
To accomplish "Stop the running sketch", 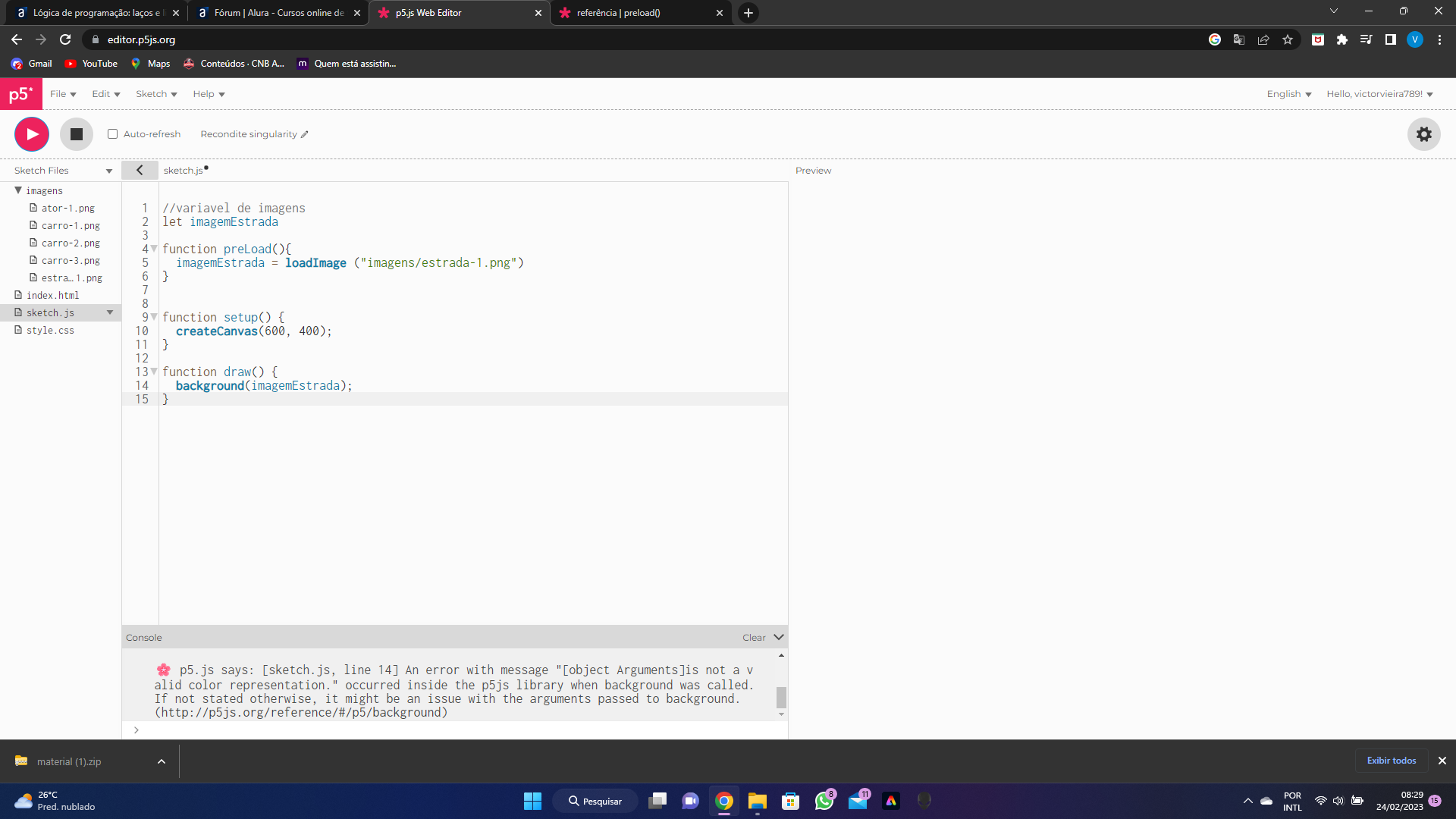I will [x=77, y=134].
